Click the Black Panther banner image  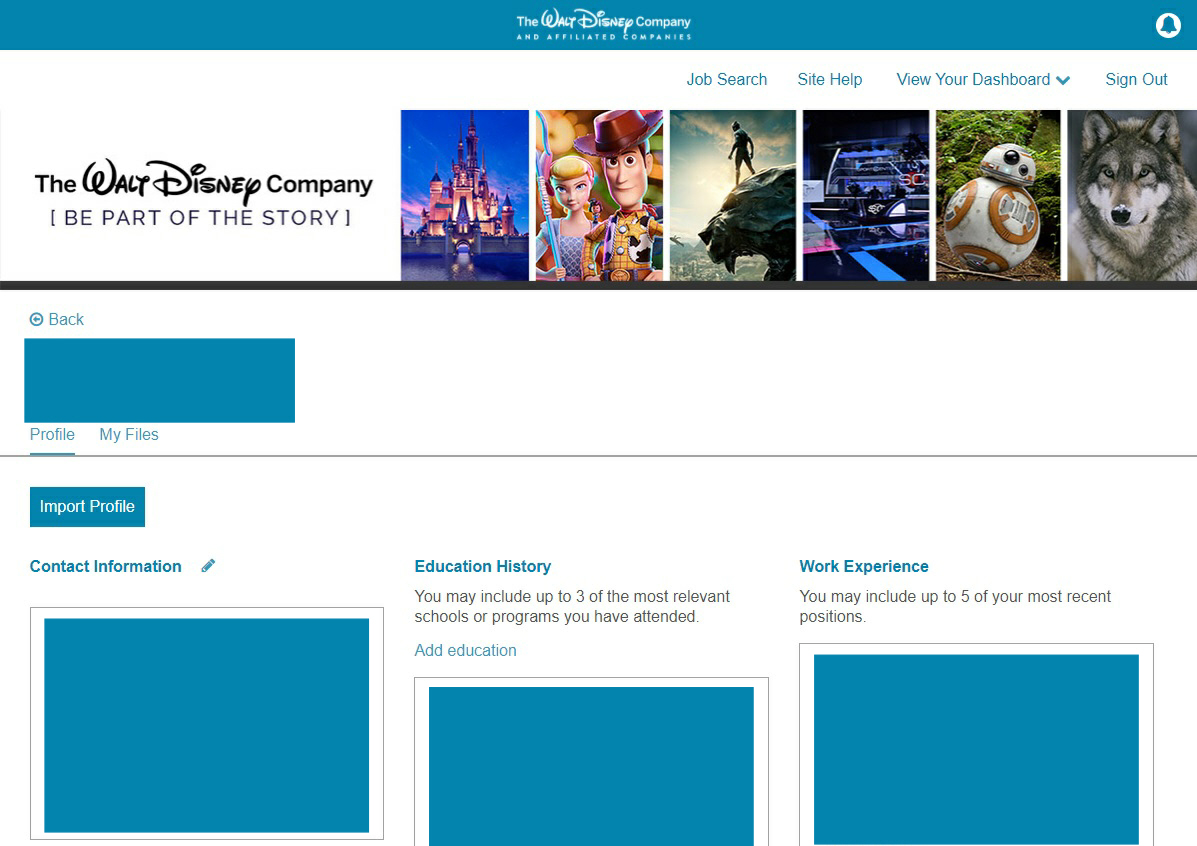point(731,194)
